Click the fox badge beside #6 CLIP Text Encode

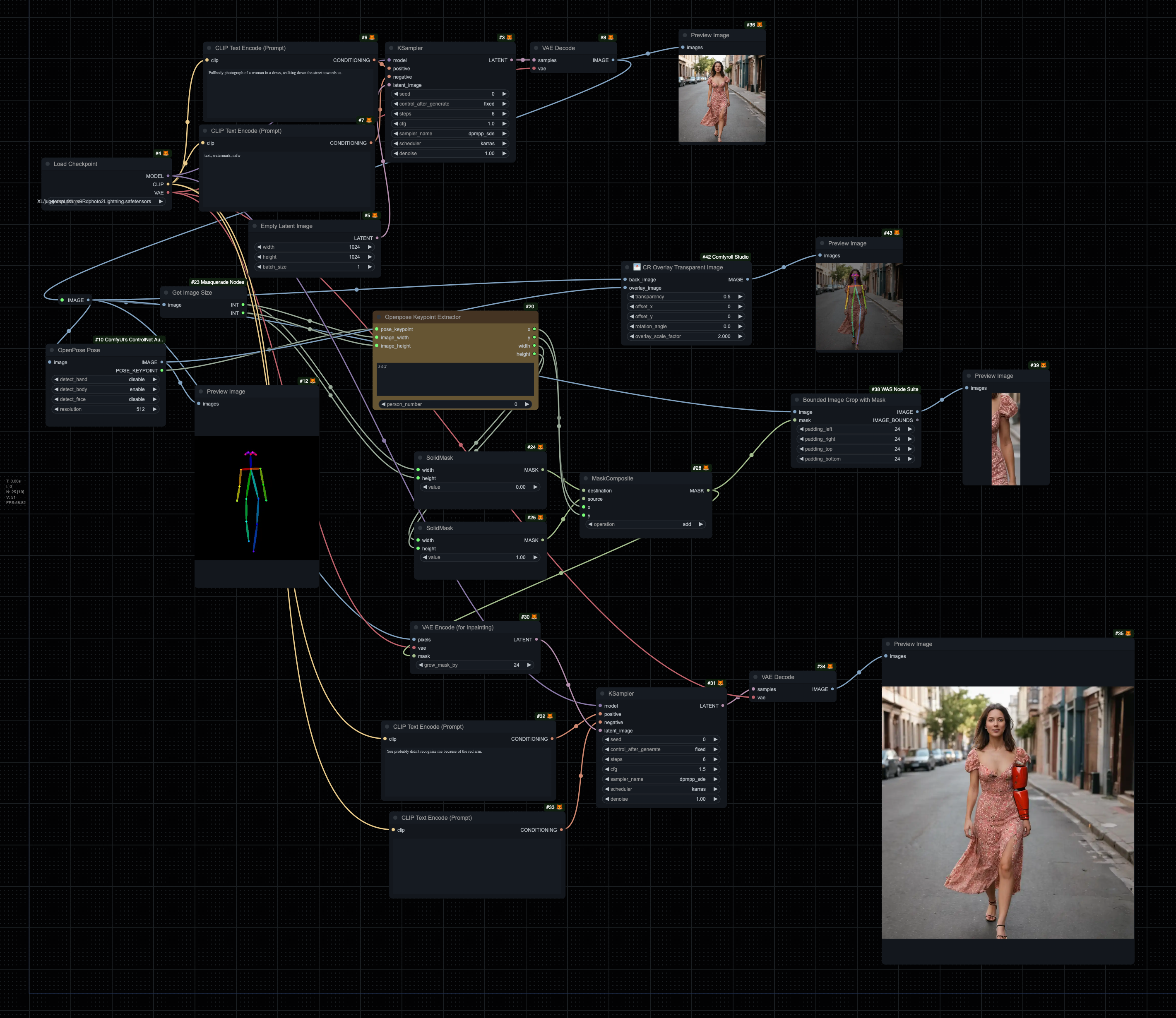(x=372, y=38)
